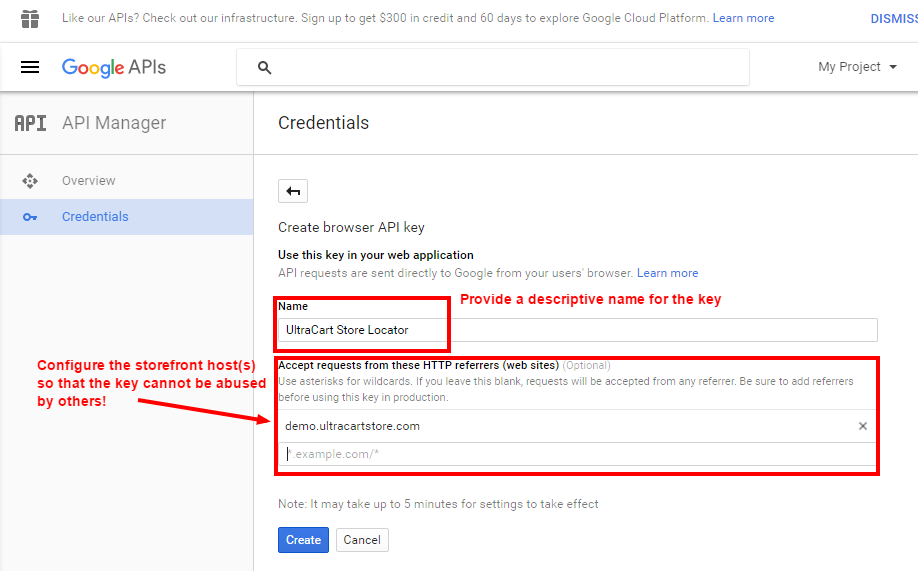Click the demo.ultracartstore.com referrer entry

click(x=352, y=426)
